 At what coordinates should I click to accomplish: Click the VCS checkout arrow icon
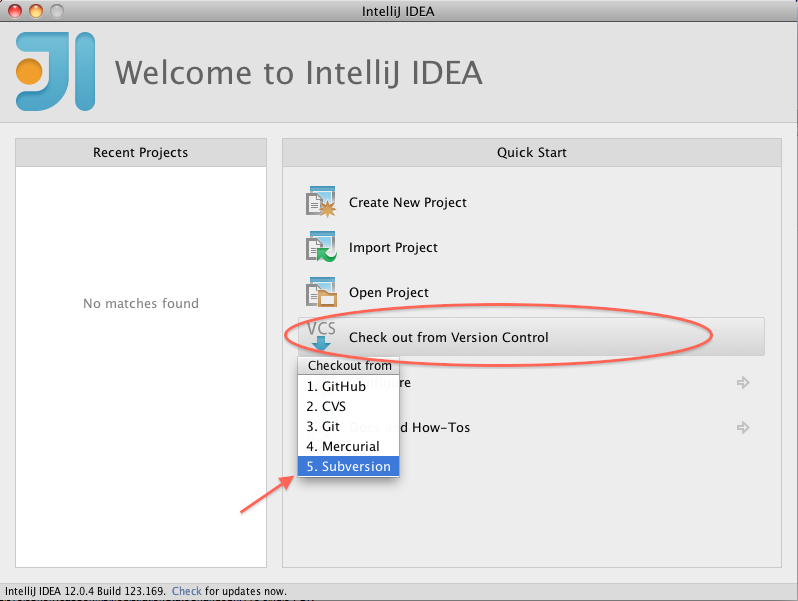[x=321, y=336]
